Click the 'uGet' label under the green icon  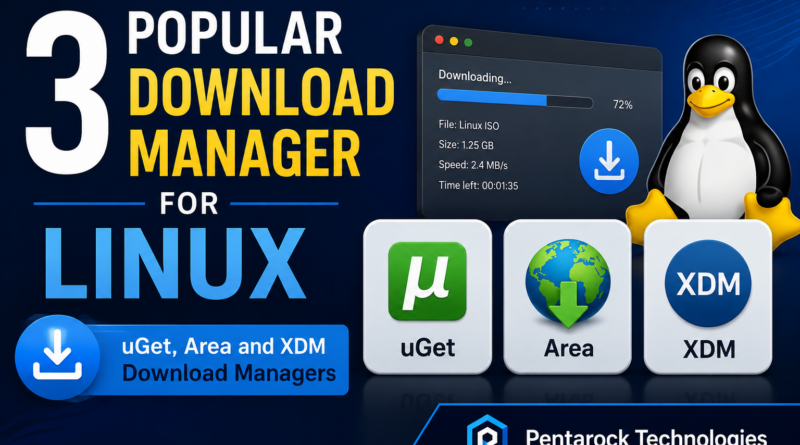click(x=428, y=348)
